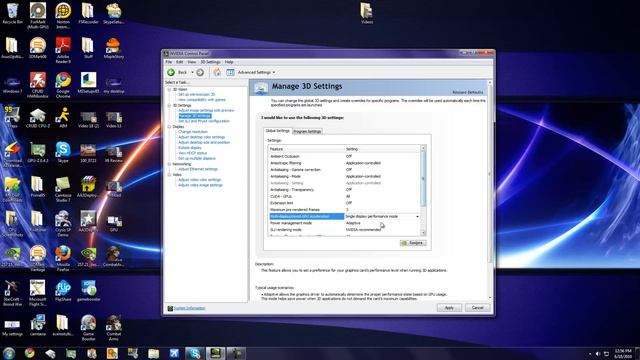Viewport: 640px width, 360px height.
Task: Open the Back history dropdown arrow
Action: 192,72
